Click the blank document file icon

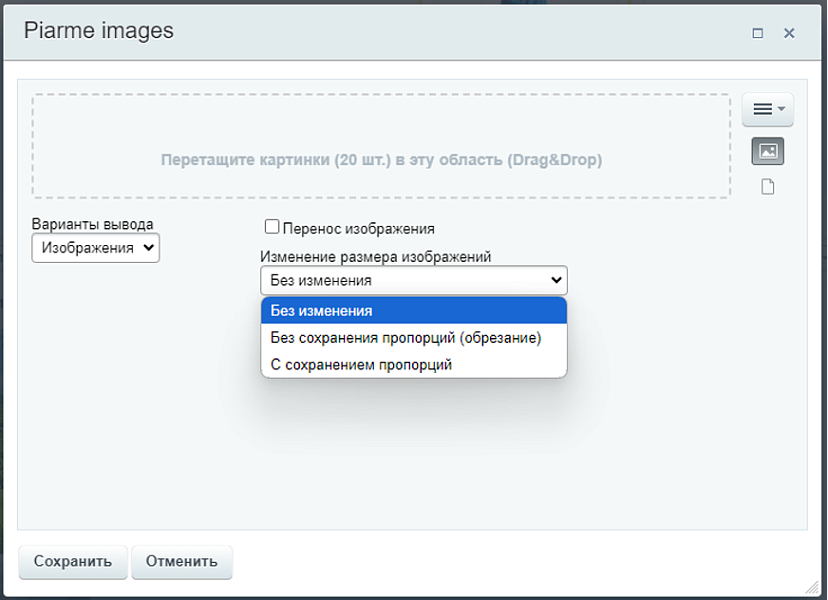[768, 187]
